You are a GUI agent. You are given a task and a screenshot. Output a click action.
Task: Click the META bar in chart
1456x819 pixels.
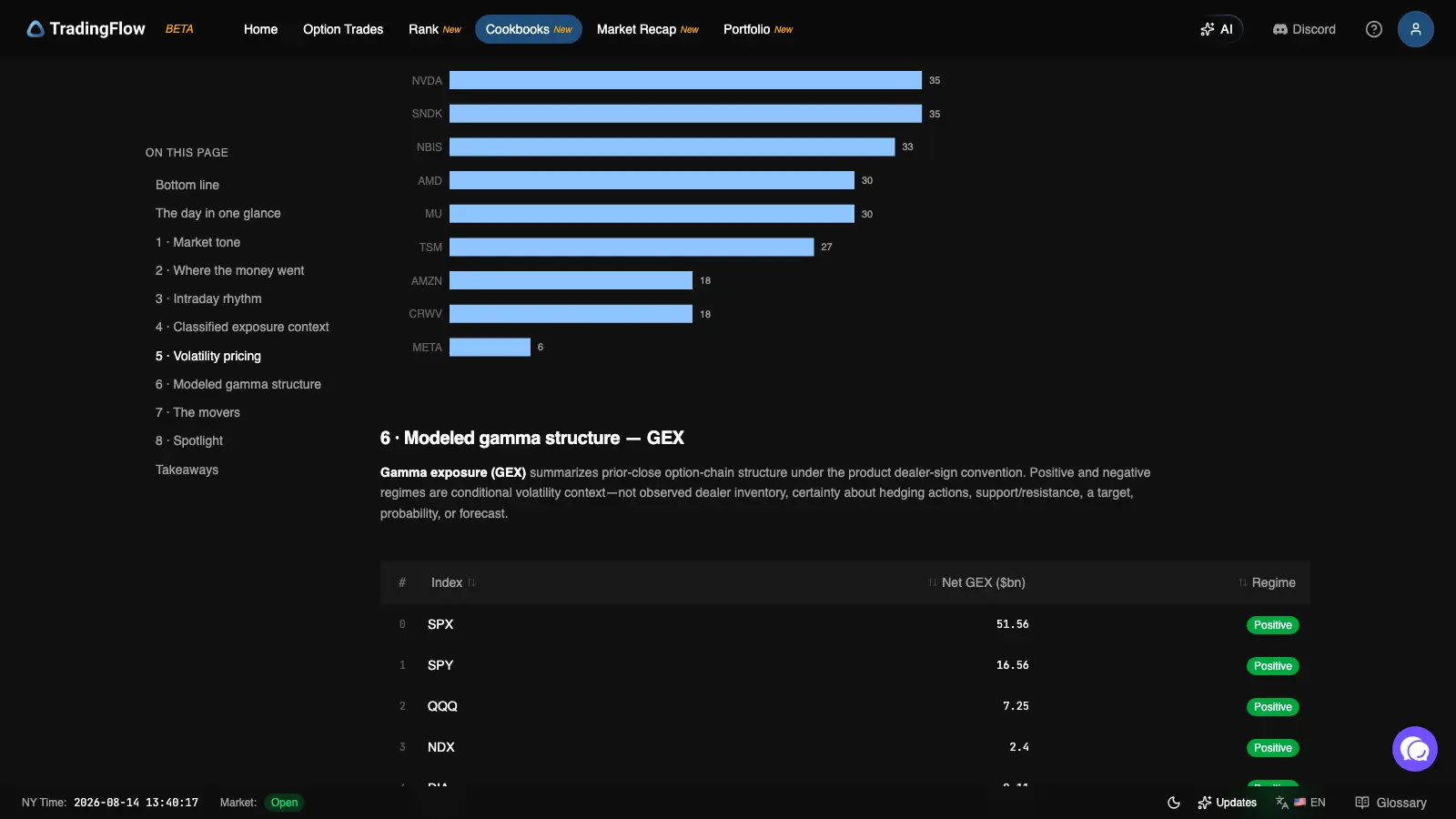click(x=490, y=347)
